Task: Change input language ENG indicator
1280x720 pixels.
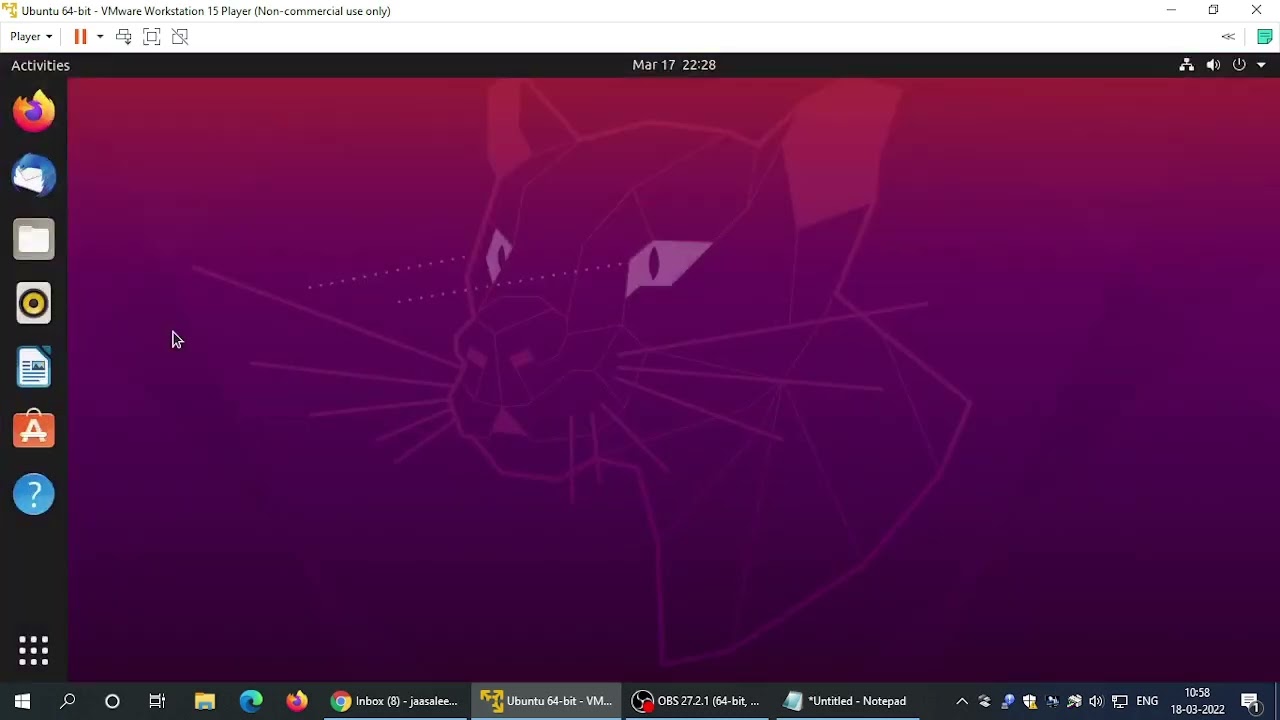Action: coord(1147,701)
